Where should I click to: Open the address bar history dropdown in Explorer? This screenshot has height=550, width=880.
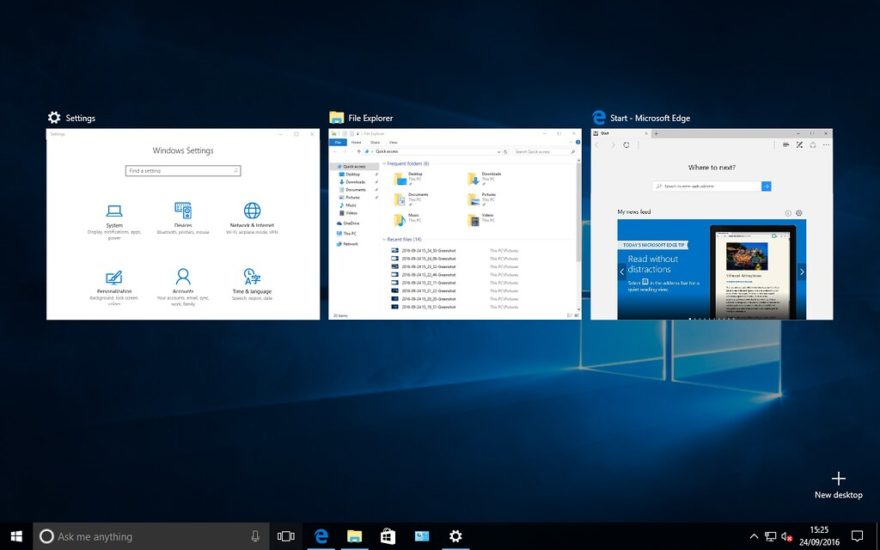[498, 152]
